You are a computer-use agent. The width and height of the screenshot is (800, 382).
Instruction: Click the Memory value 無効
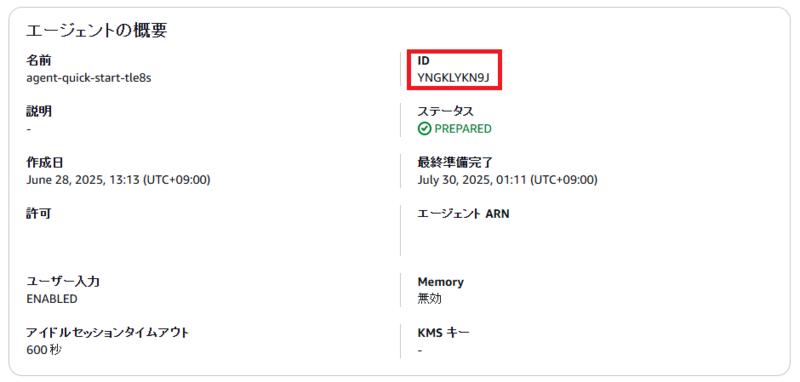430,299
